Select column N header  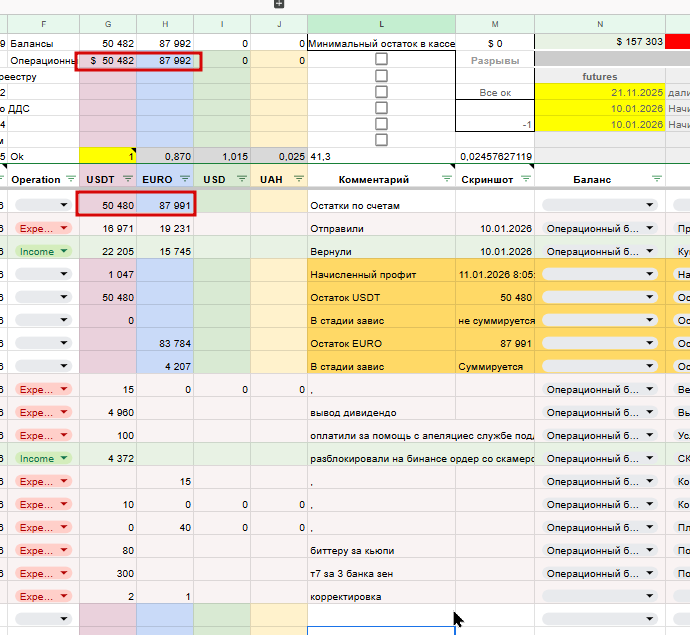(600, 24)
